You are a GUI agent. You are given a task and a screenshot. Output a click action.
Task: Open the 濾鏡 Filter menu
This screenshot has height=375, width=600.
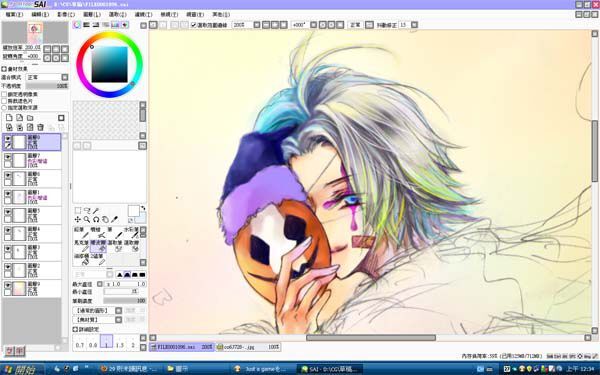tap(143, 14)
